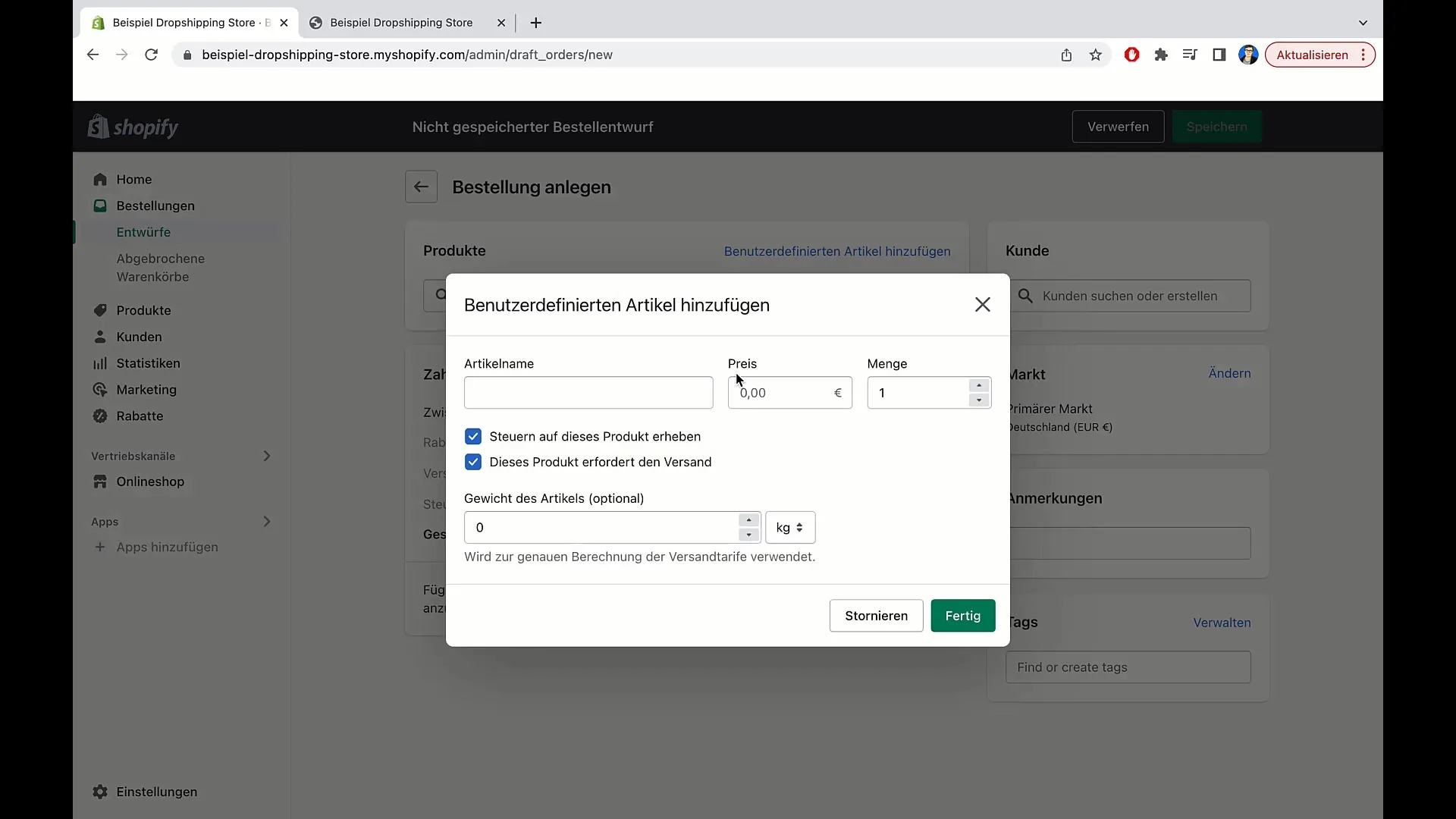This screenshot has width=1456, height=819.
Task: Click the Onlineshop storefront icon
Action: (100, 482)
